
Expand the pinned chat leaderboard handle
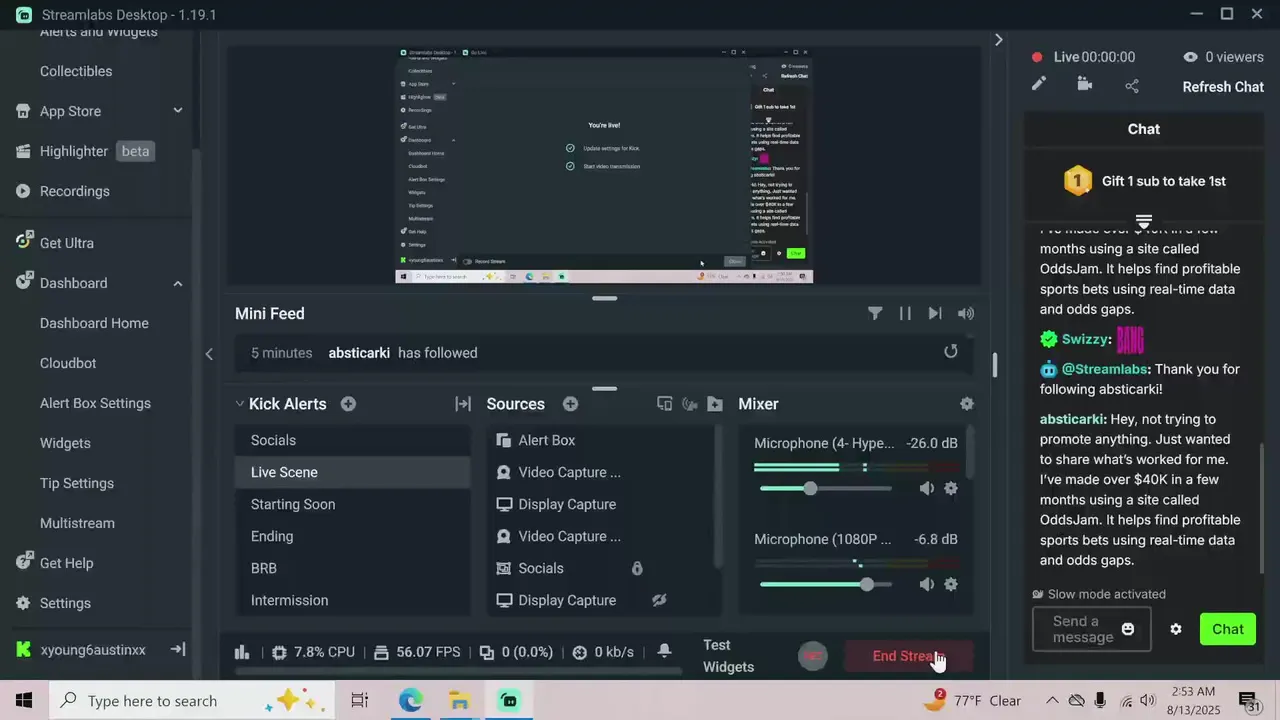1144,220
